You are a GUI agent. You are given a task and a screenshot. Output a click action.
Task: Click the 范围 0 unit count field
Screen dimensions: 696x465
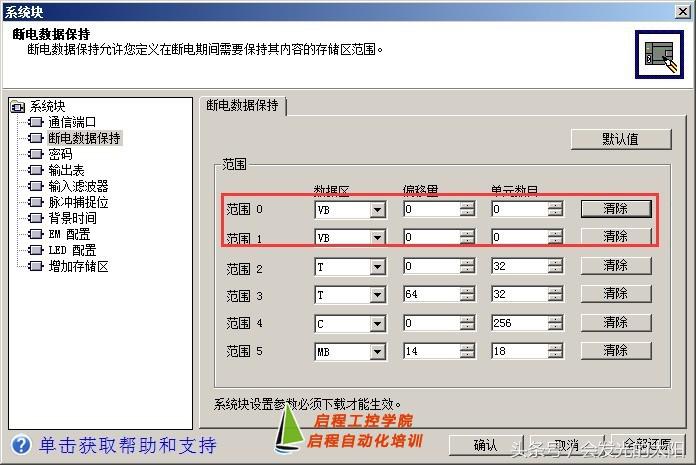pyautogui.click(x=519, y=209)
